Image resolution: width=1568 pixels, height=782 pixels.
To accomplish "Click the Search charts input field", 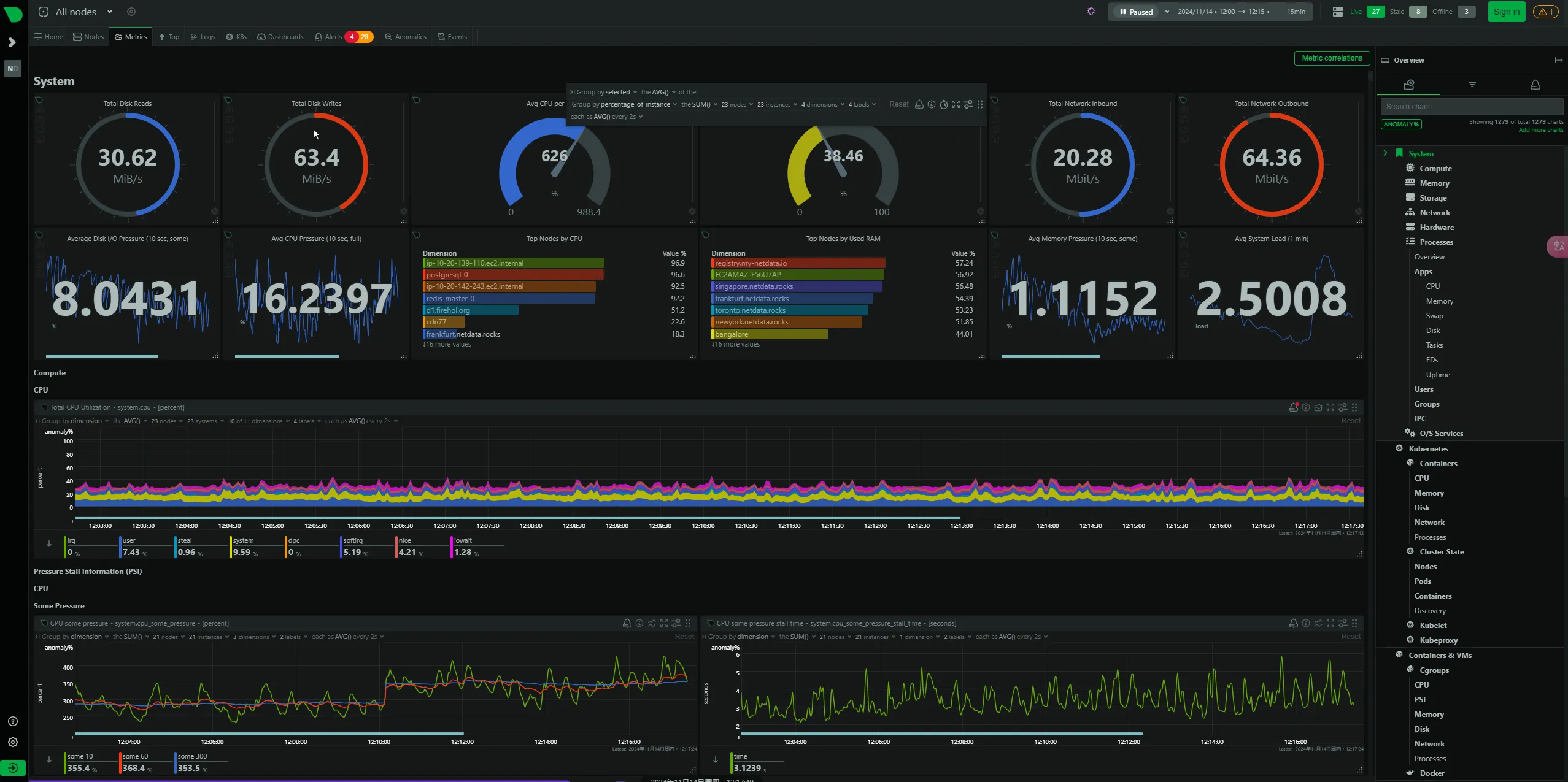I will [x=1471, y=107].
